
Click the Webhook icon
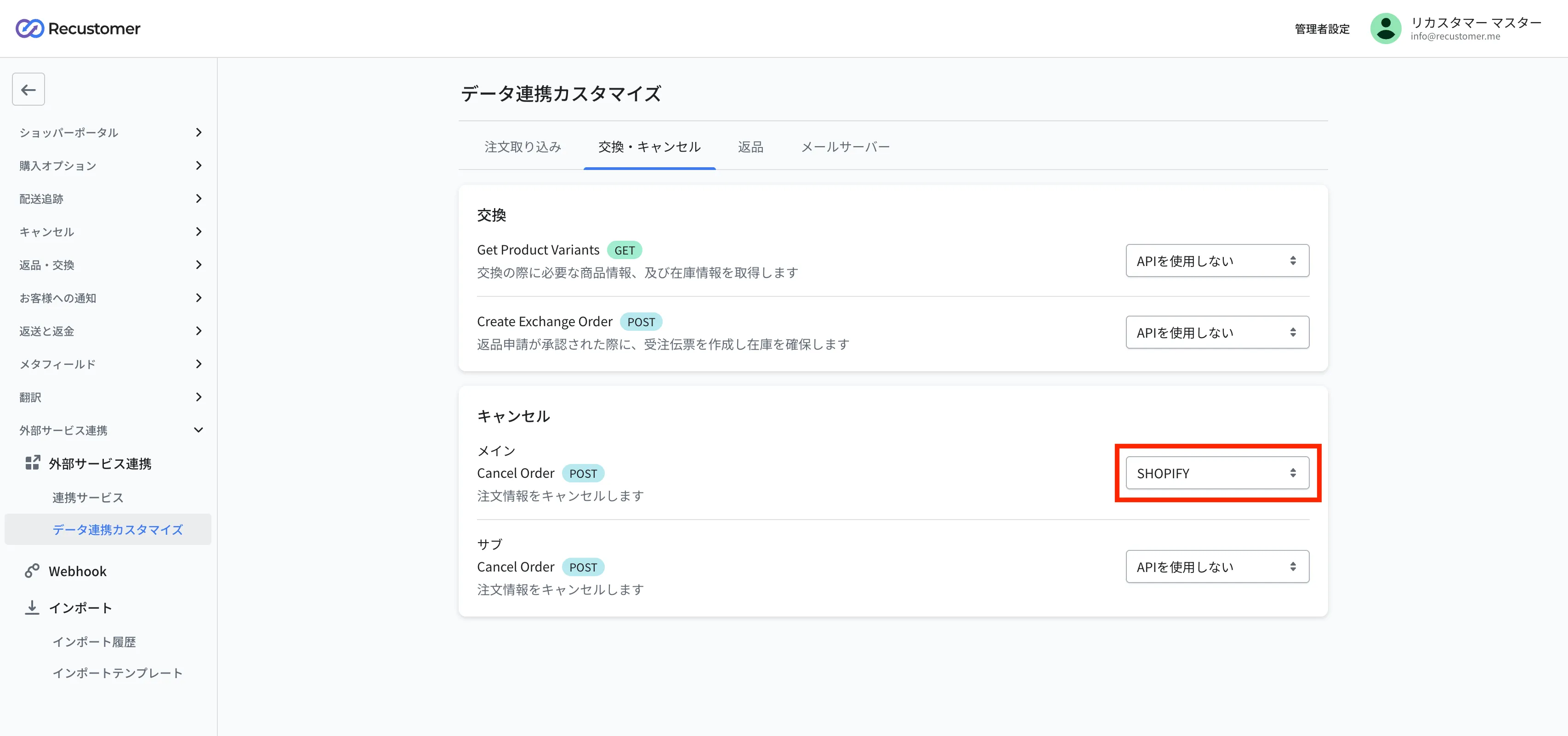tap(32, 571)
